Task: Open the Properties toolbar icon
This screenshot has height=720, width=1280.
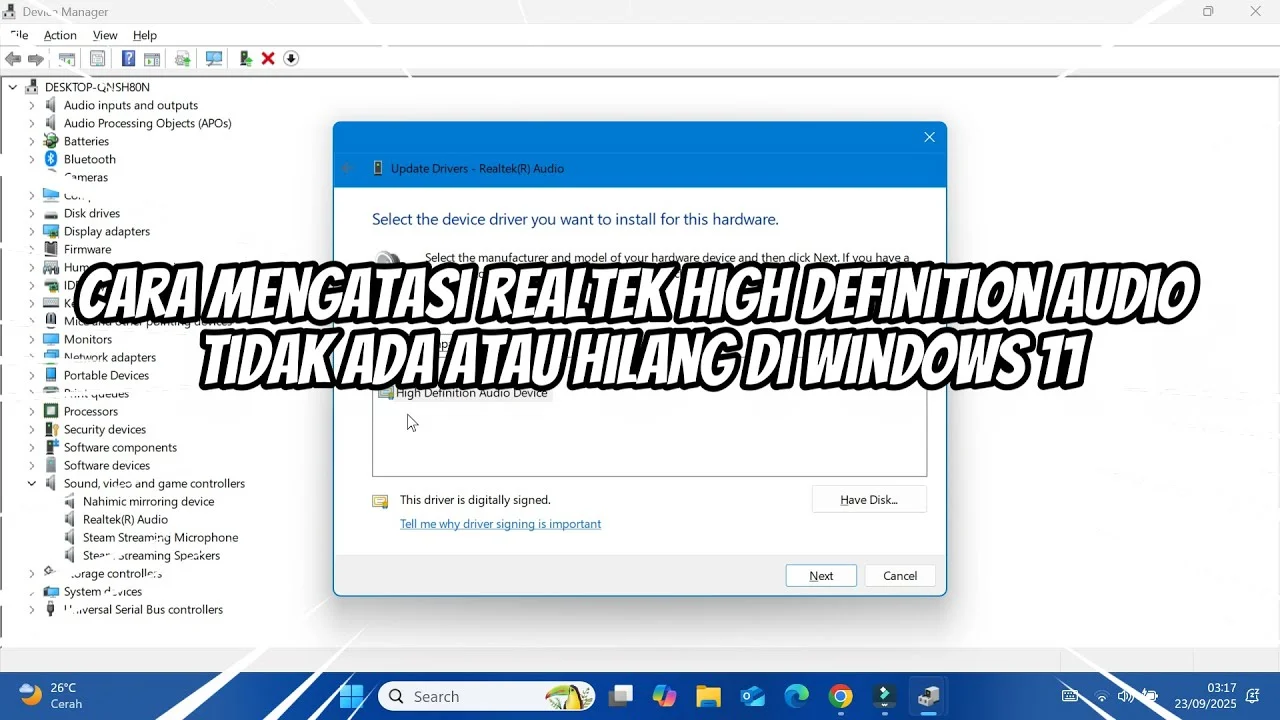Action: pos(97,59)
